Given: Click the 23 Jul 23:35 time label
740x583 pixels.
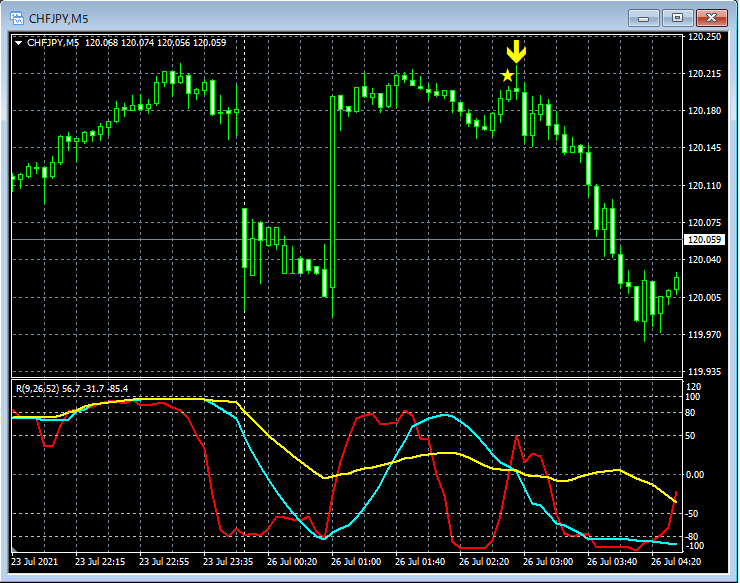Looking at the screenshot, I should tap(228, 562).
